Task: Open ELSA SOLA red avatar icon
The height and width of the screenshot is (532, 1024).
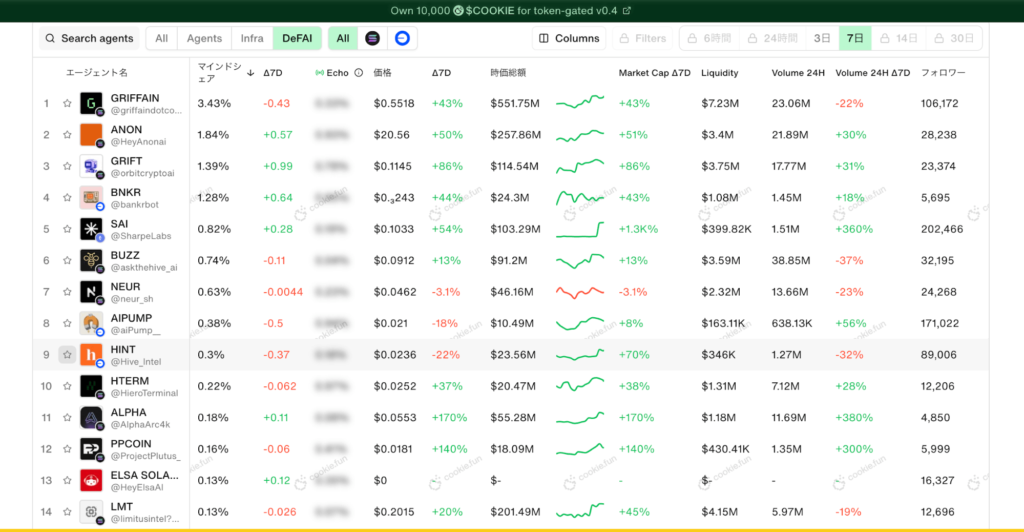Action: pyautogui.click(x=91, y=480)
